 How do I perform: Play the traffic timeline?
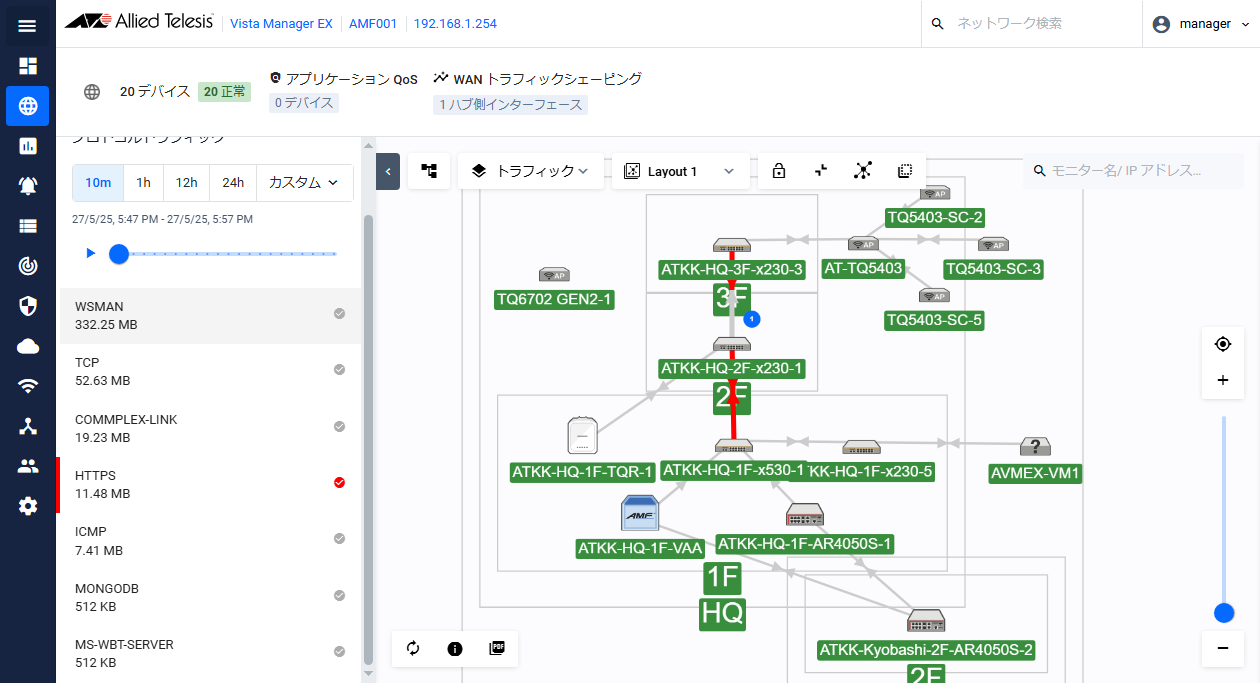(x=91, y=253)
